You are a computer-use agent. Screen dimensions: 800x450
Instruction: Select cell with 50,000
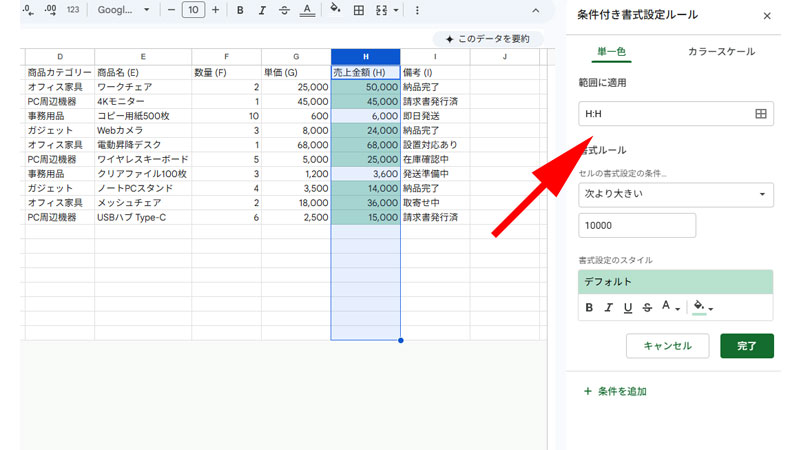click(366, 87)
